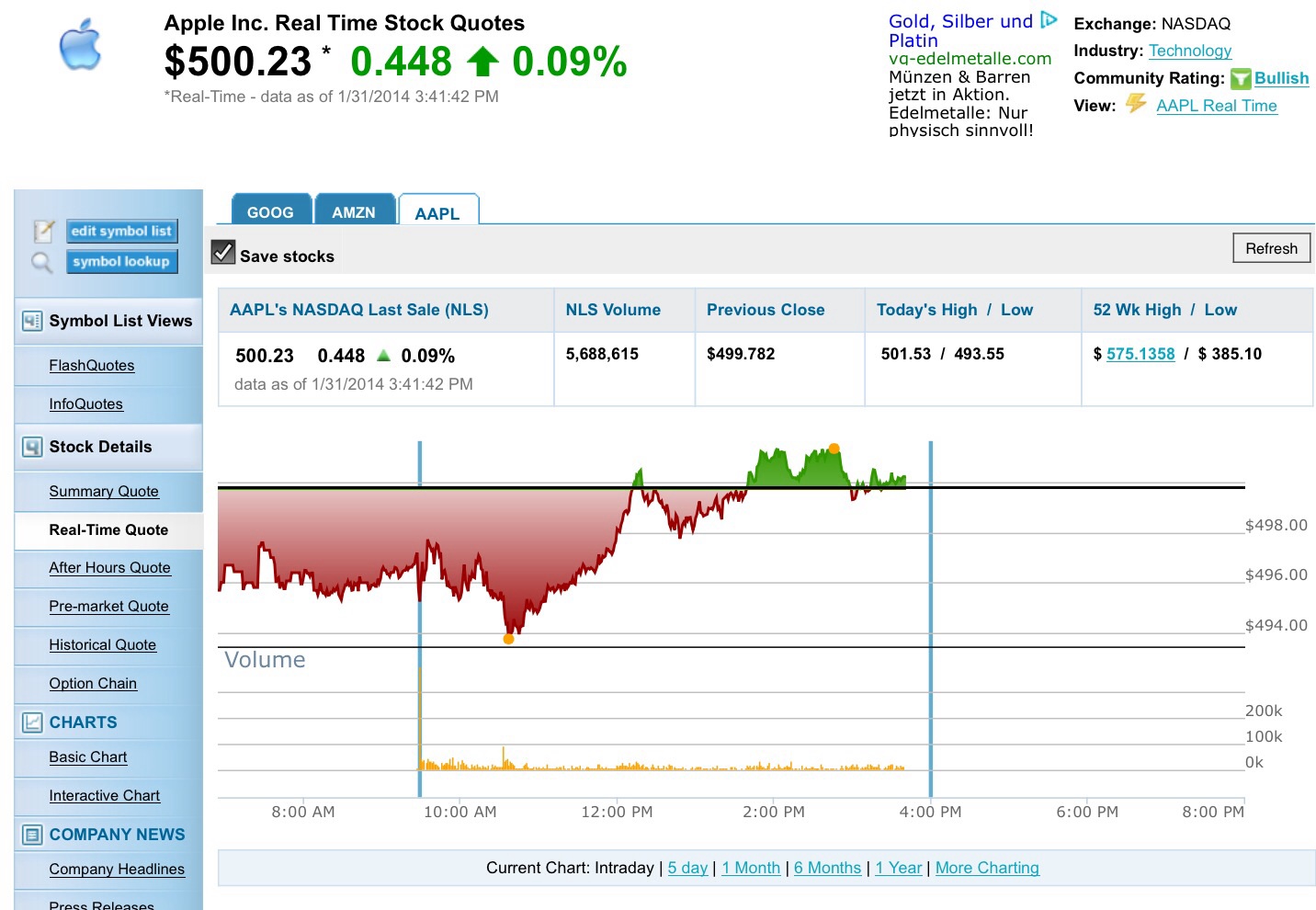Open the Interactive Chart link
This screenshot has height=910, width=1316.
coord(104,796)
